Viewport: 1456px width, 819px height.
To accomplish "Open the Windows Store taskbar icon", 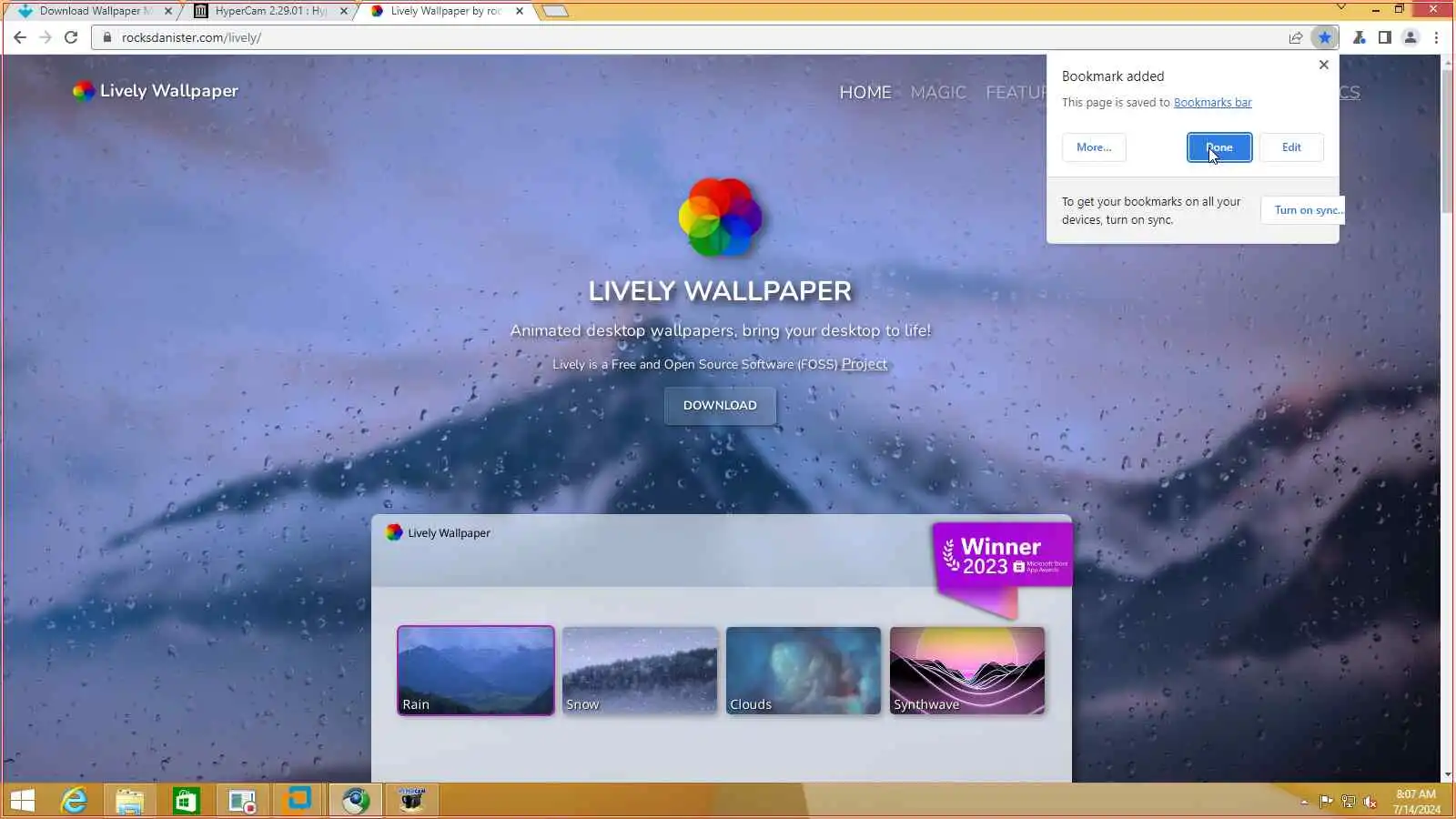I will pos(187,801).
